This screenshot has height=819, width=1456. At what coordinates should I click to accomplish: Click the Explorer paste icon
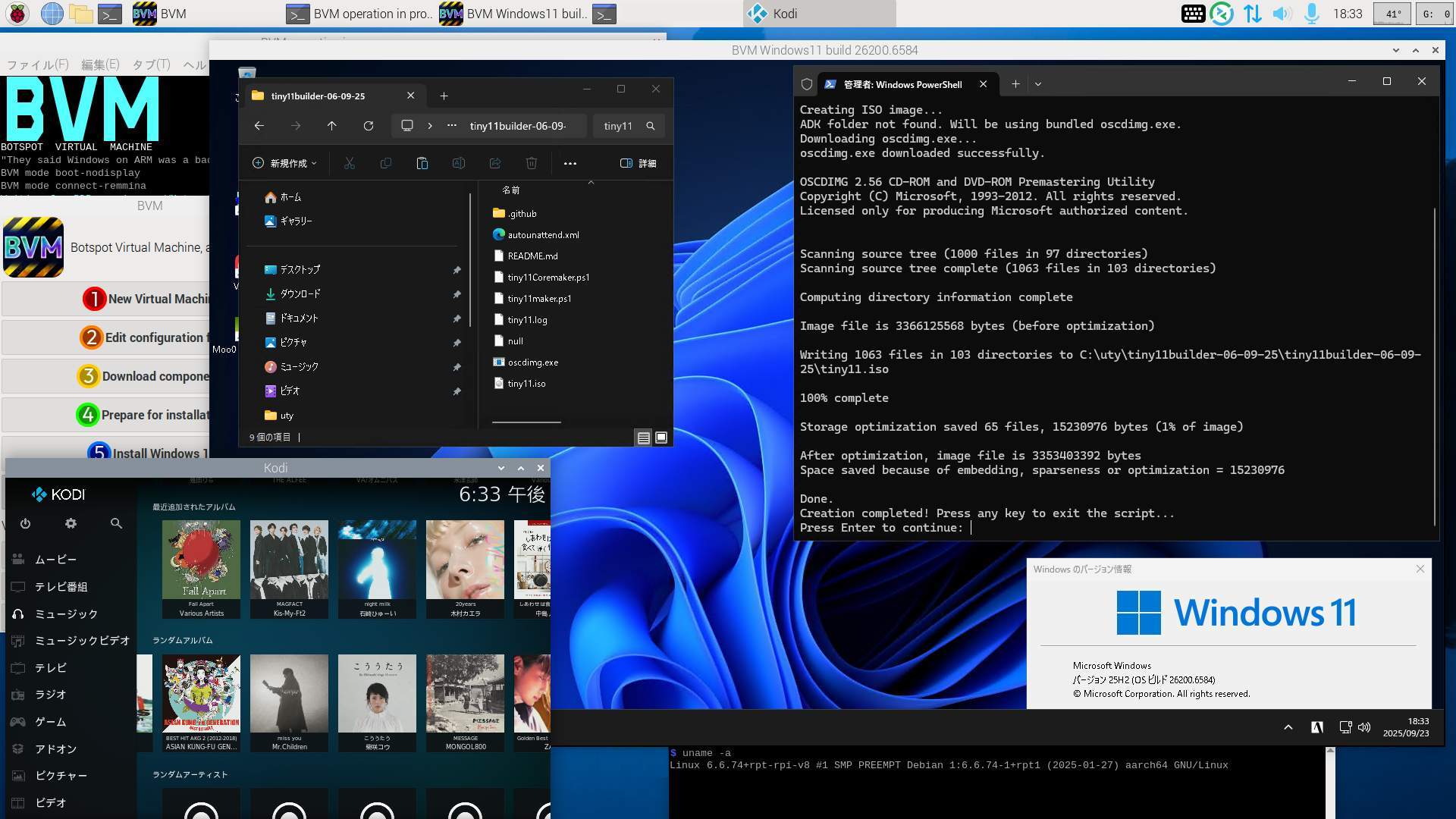pyautogui.click(x=422, y=163)
